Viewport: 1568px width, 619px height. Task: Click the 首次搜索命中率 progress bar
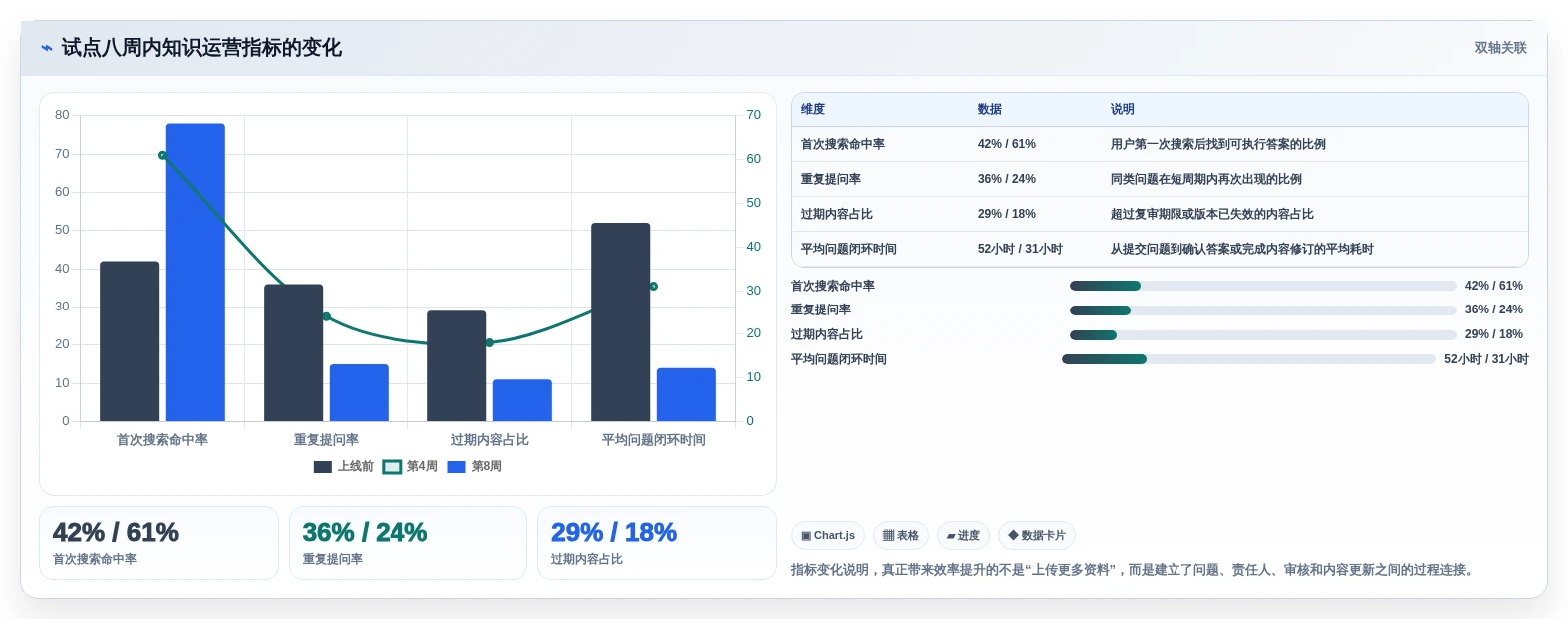click(x=1262, y=286)
